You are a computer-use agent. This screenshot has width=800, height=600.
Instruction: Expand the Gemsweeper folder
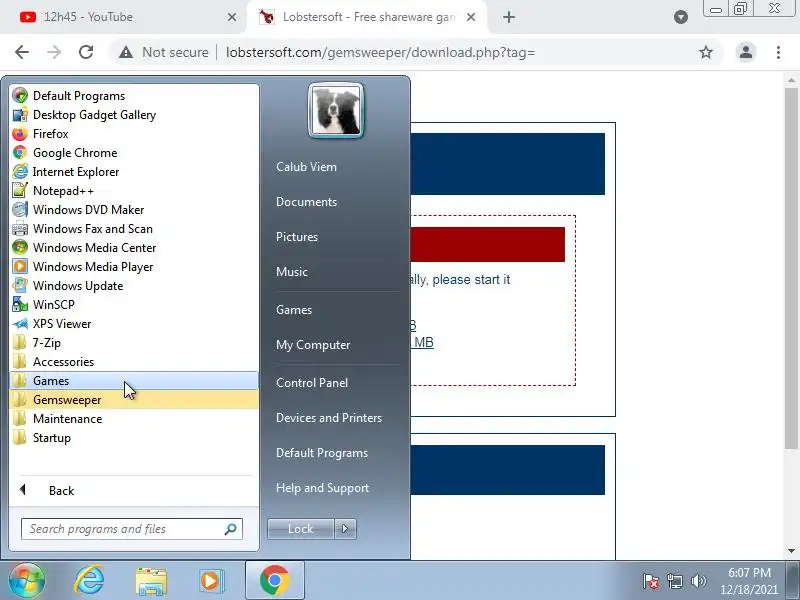click(134, 400)
